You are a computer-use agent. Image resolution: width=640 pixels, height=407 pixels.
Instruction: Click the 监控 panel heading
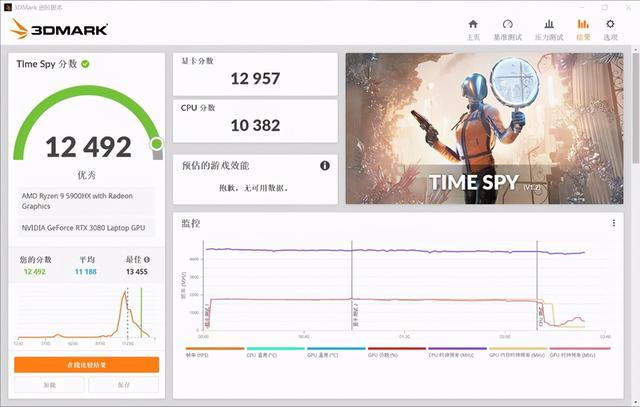click(191, 223)
